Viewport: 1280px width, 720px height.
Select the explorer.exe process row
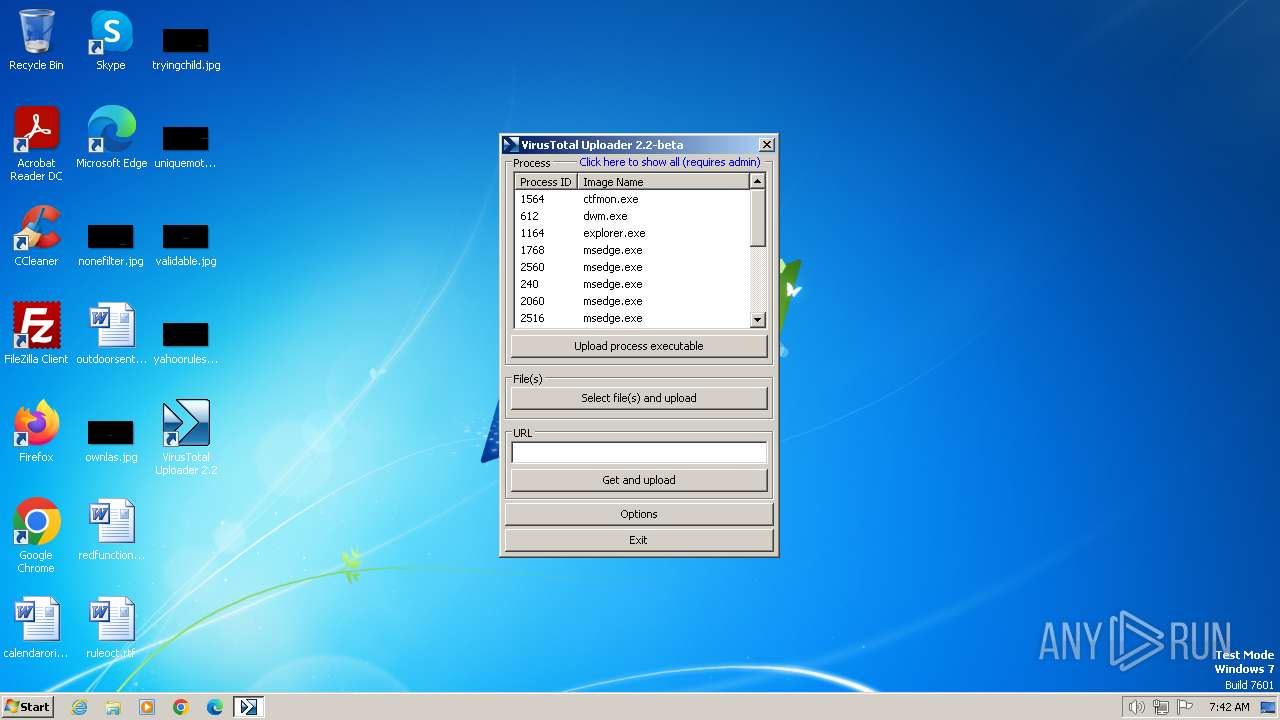[x=632, y=233]
